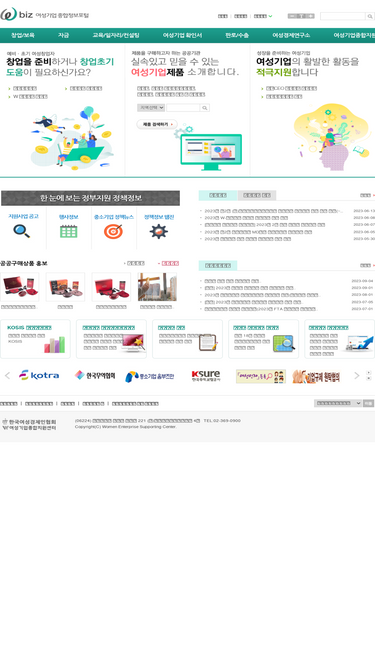The width and height of the screenshot is (375, 667).
Task: Click the 한국여성경제인협회 footer logo
Action: click(x=29, y=425)
